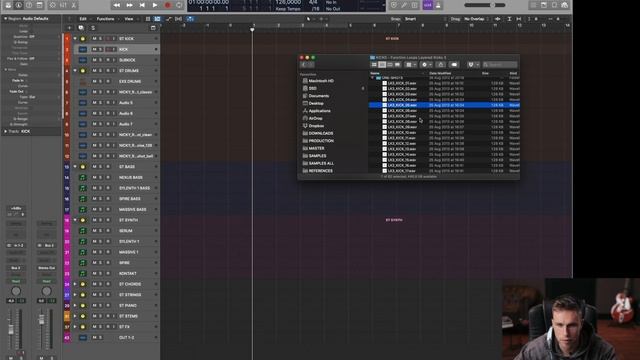640x360 pixels.
Task: Collapse the ST KICK track stack
Action: point(75,38)
